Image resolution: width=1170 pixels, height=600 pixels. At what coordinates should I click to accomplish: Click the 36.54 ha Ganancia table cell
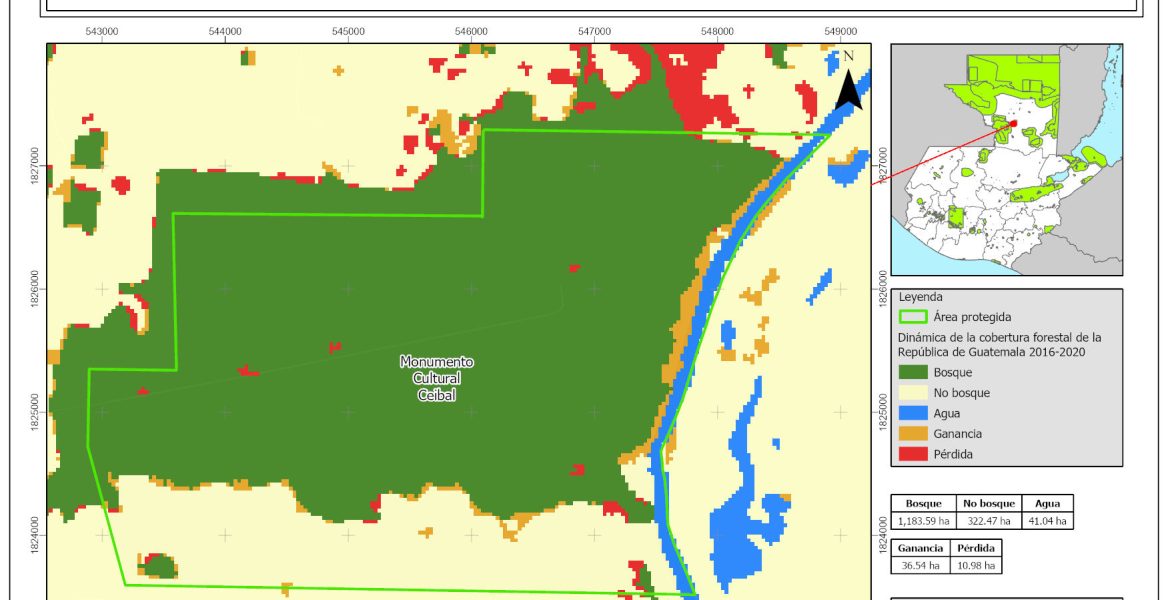pos(919,565)
